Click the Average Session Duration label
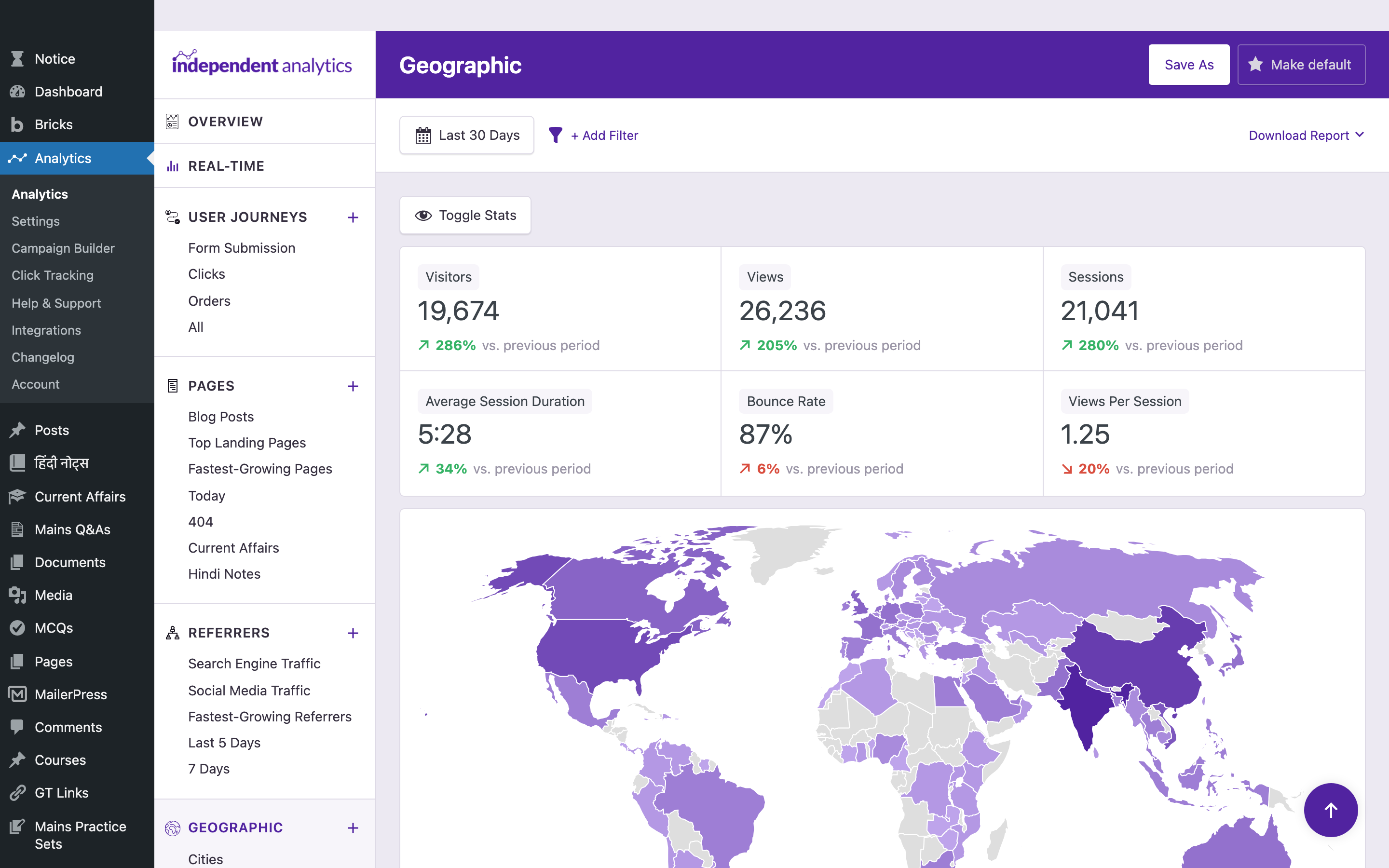1389x868 pixels. [504, 401]
